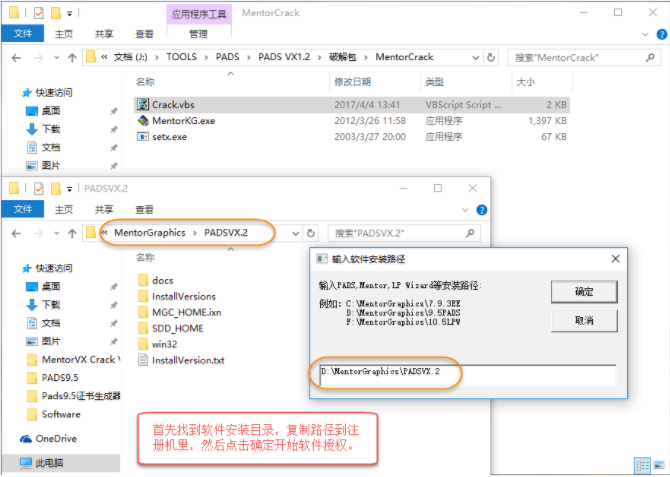Go up one folder in PADSVX.2 window

pos(72,233)
